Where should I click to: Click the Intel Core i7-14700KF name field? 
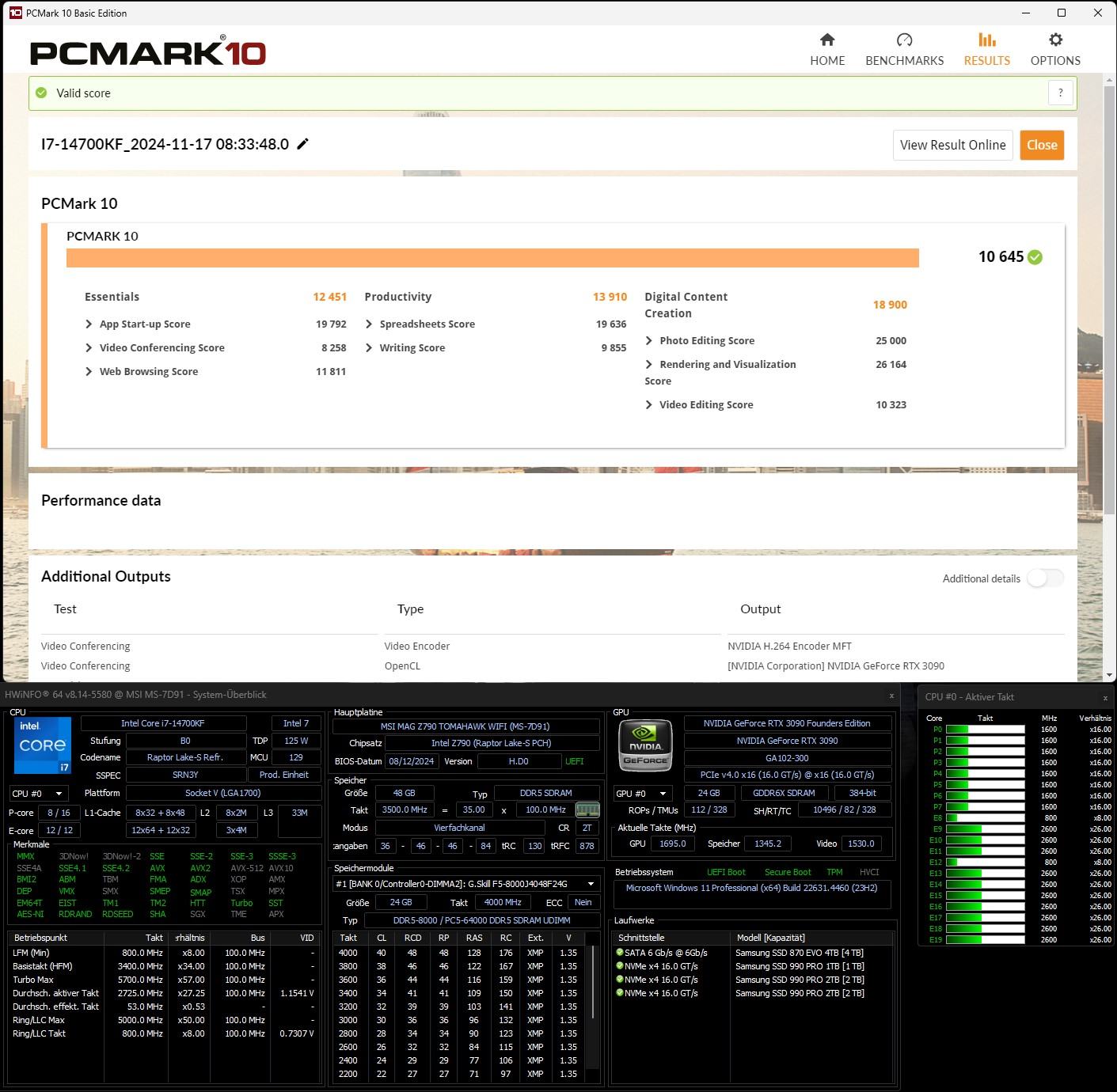[x=163, y=723]
